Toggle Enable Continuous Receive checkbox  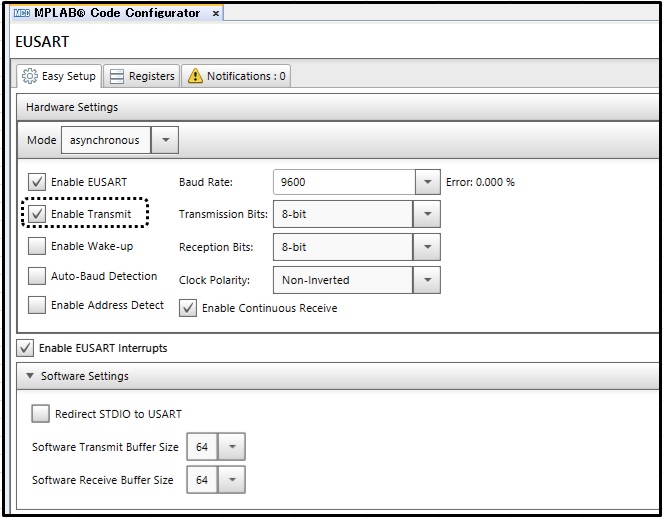tap(188, 308)
